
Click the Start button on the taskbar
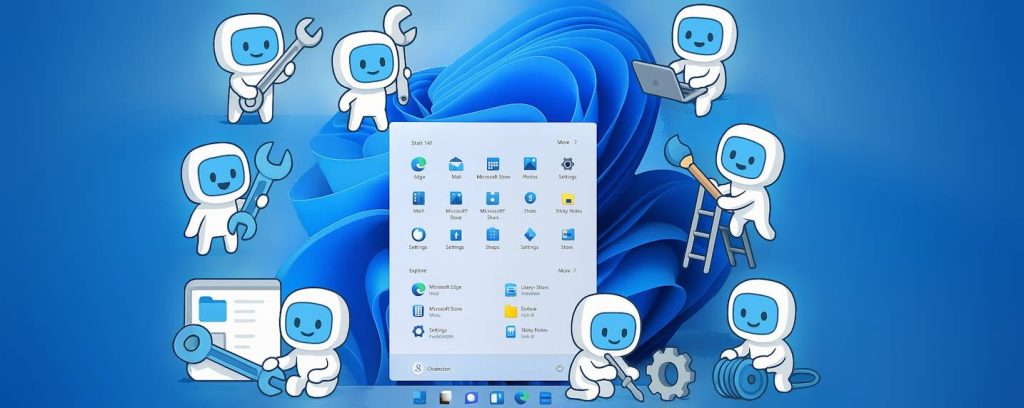(x=419, y=398)
